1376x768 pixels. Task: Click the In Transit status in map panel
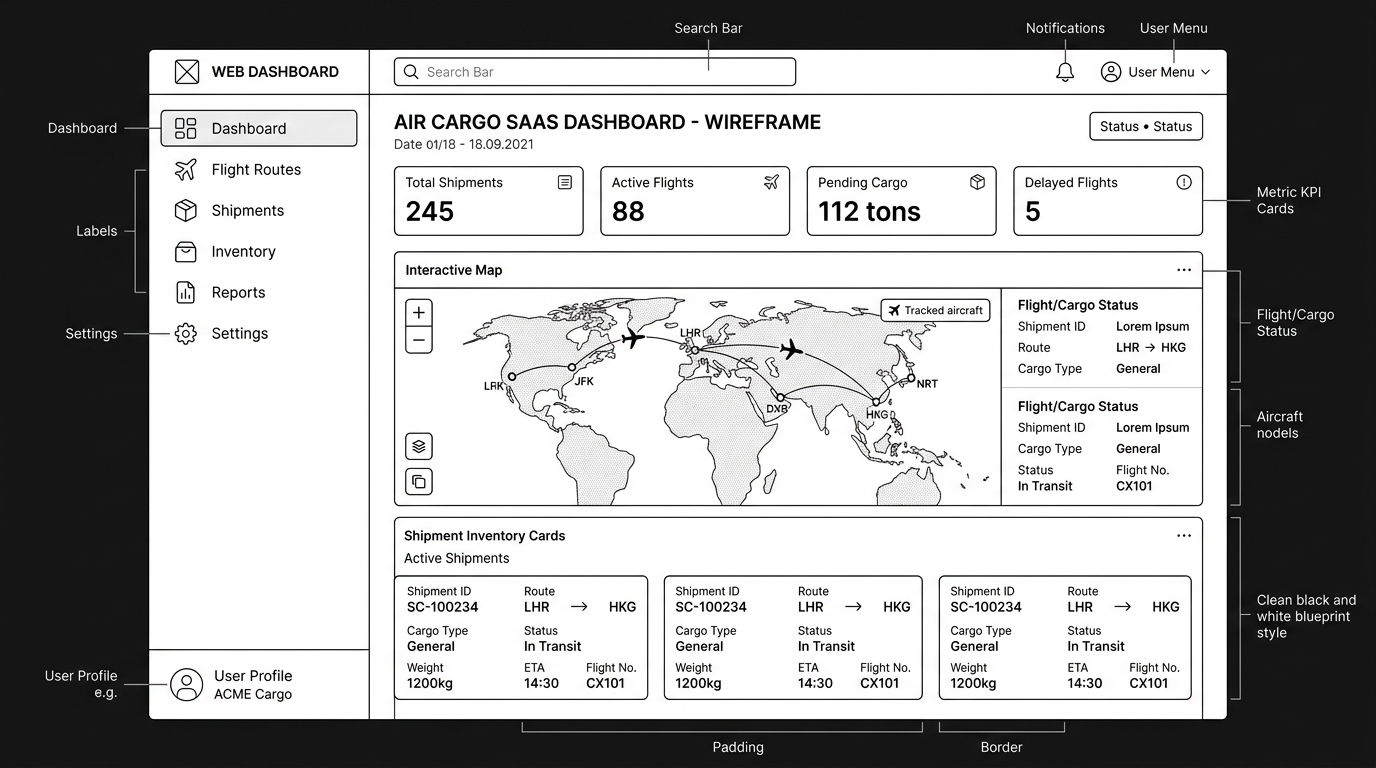[1045, 487]
